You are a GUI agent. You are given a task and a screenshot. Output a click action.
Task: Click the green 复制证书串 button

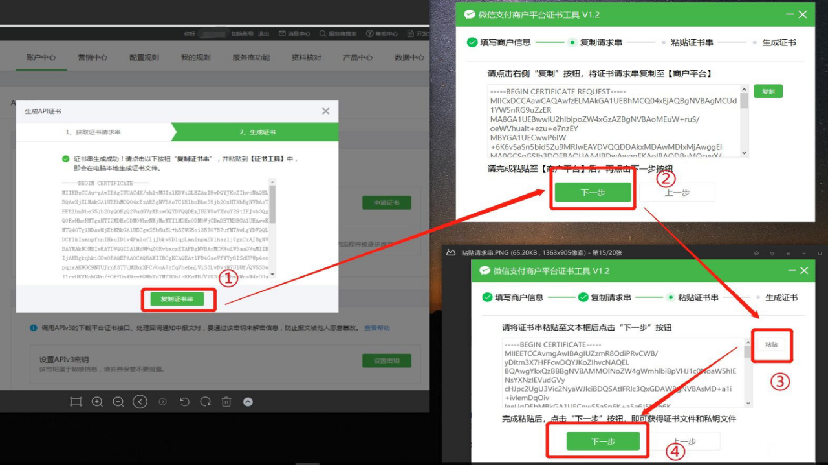pyautogui.click(x=177, y=299)
